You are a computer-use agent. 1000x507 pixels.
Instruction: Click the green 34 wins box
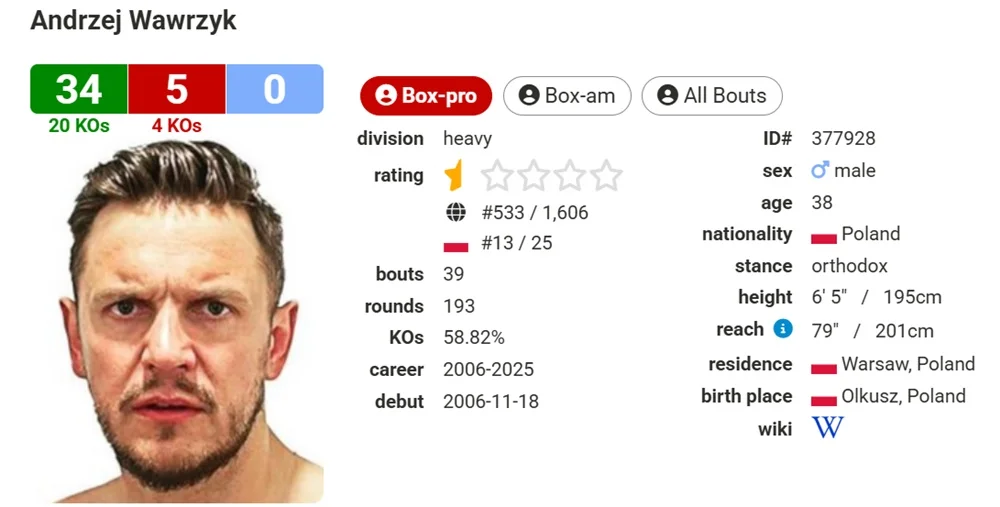[x=79, y=89]
